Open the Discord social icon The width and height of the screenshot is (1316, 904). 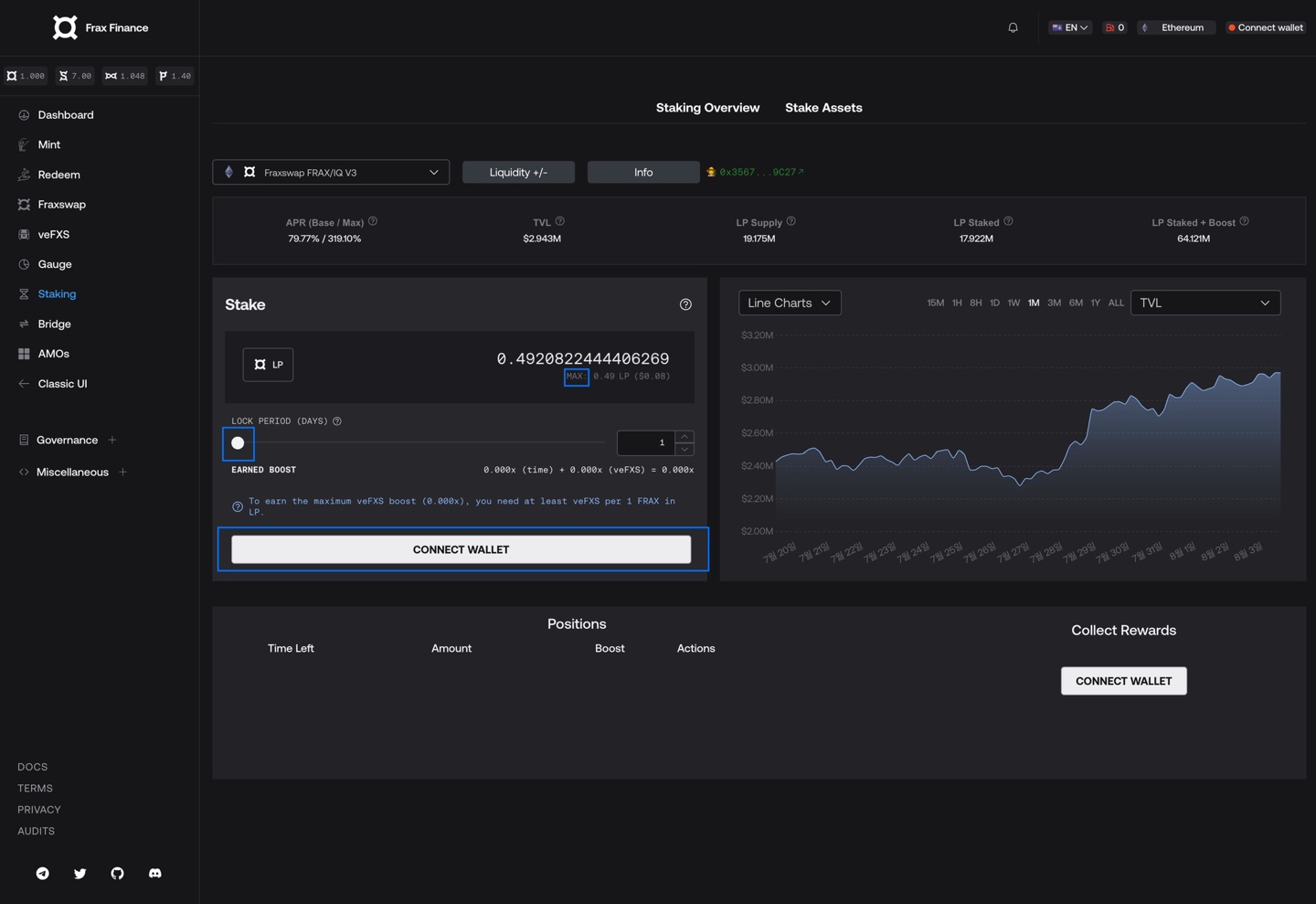pyautogui.click(x=155, y=874)
